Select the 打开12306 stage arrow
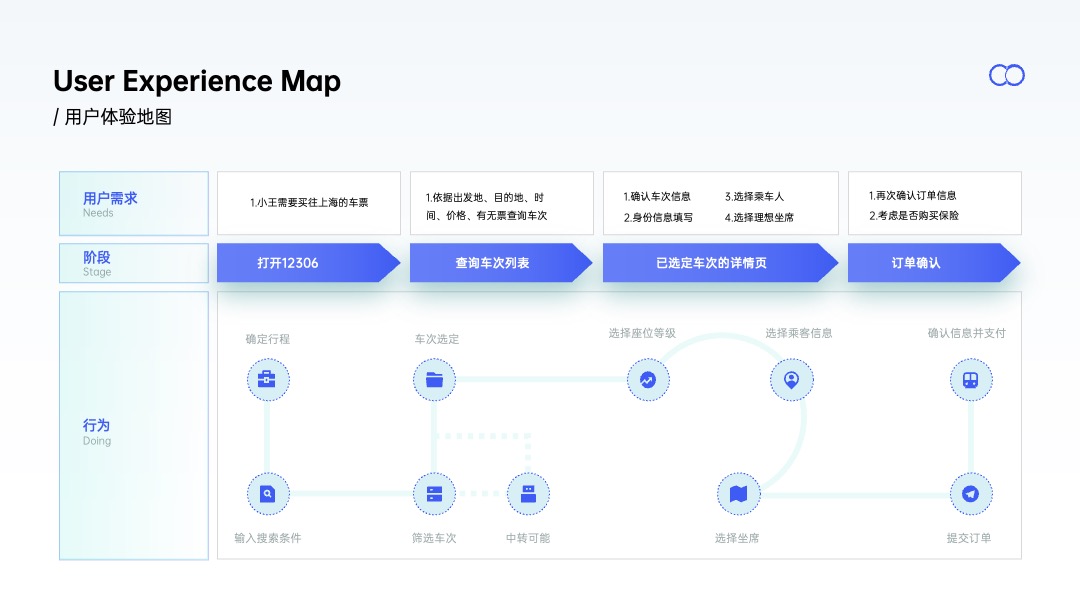Viewport: 1080px width, 608px height. [x=309, y=262]
